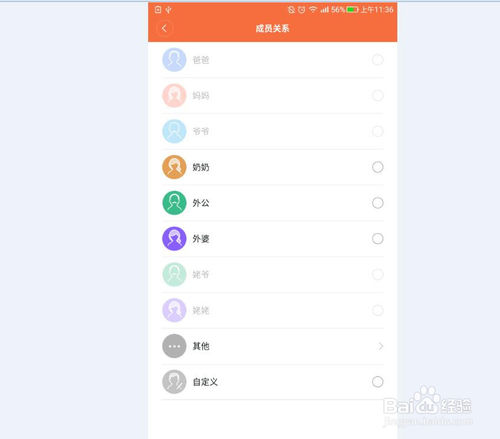Expand 其他 with the right chevron
The image size is (500, 439).
381,346
